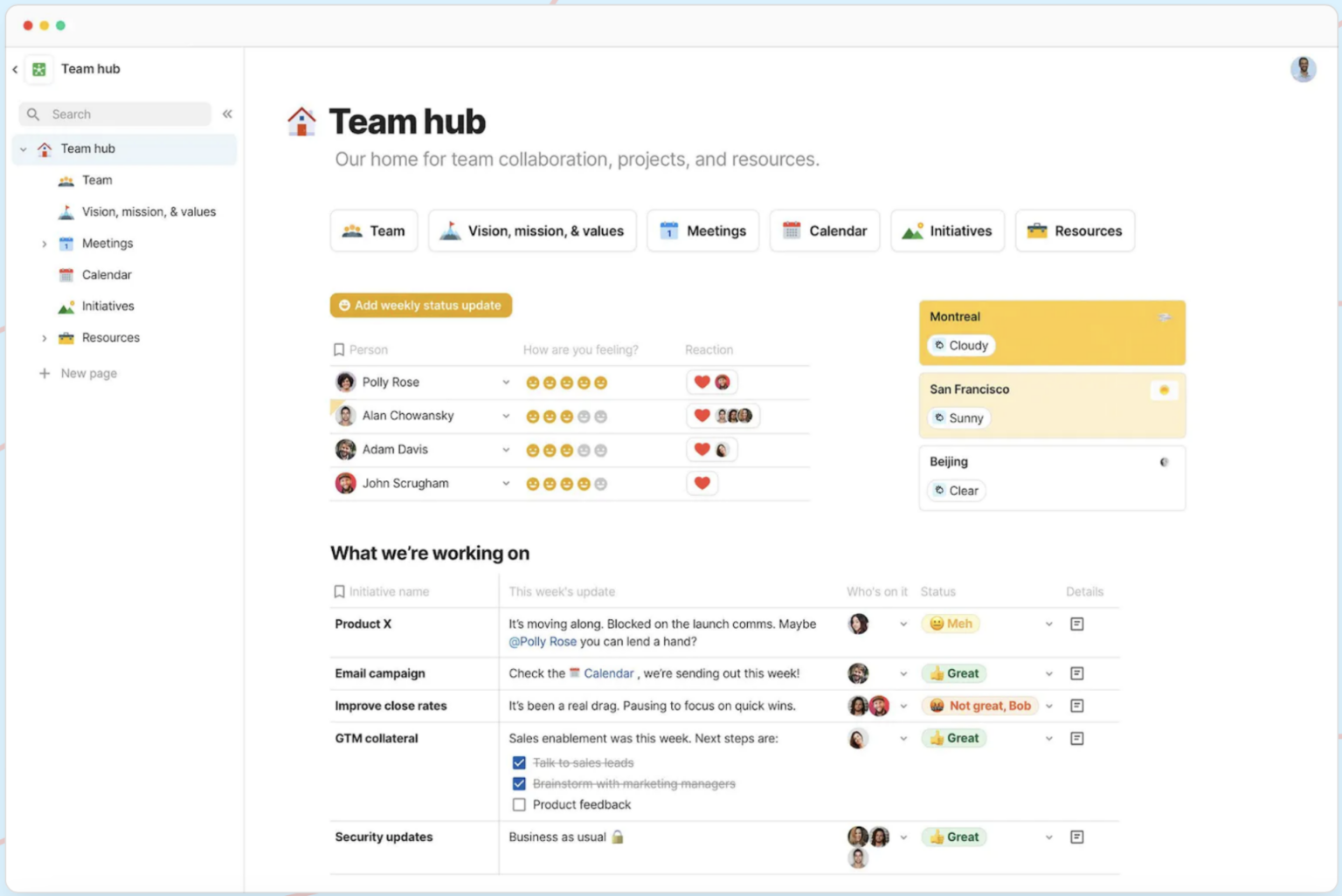Select the yellow Meh status pill
The height and width of the screenshot is (896, 1342).
tap(951, 624)
